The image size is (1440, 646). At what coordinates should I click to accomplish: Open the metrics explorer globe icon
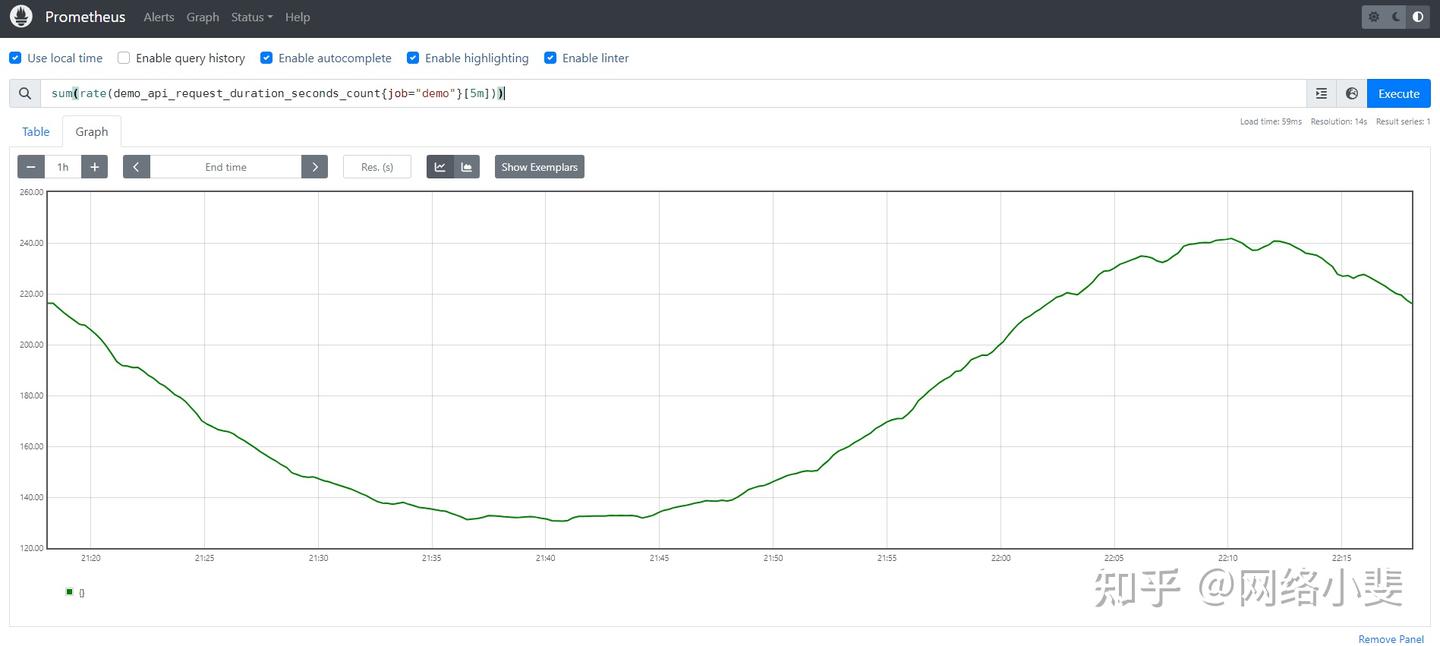point(1352,93)
